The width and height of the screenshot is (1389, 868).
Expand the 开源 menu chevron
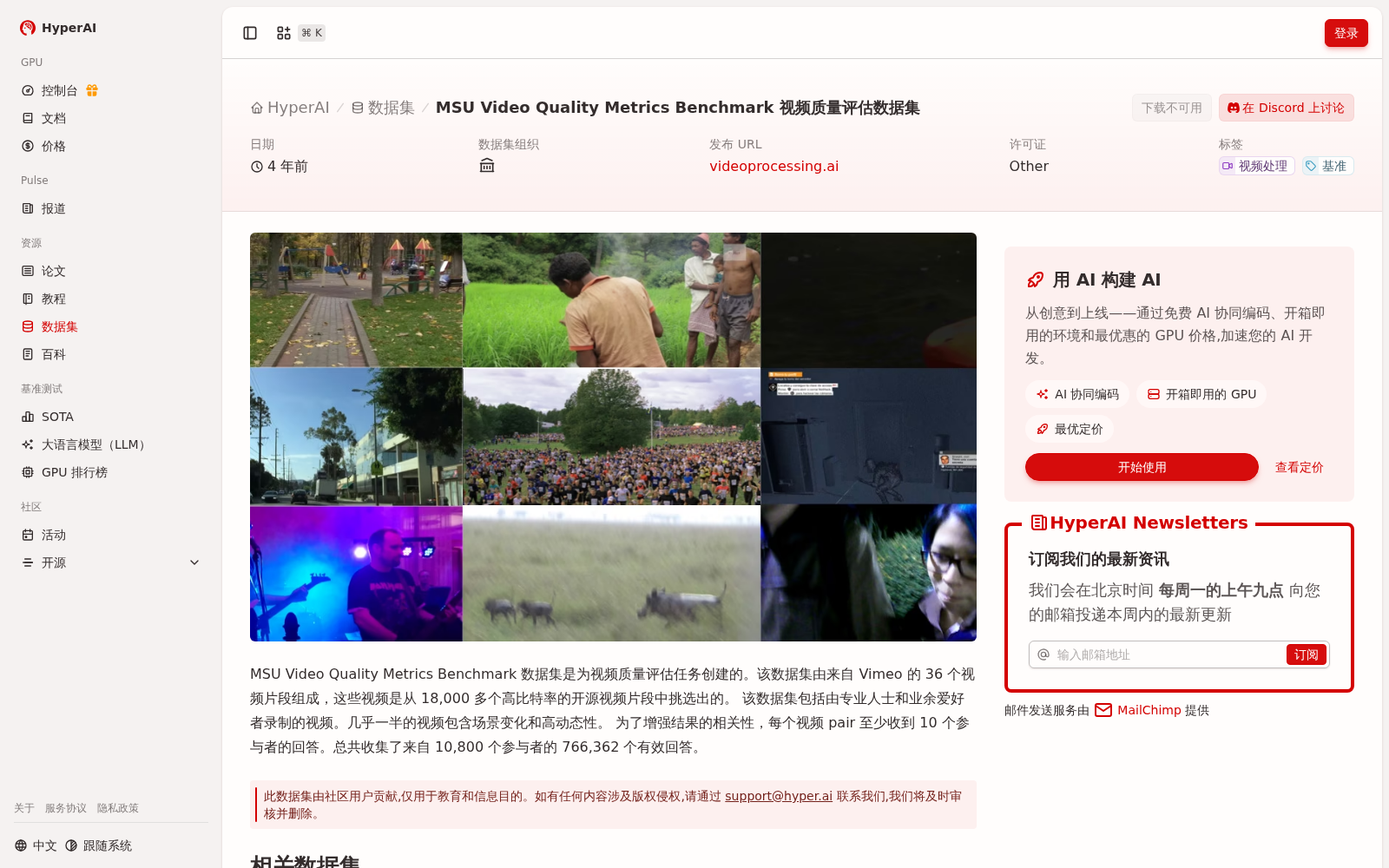click(x=194, y=562)
